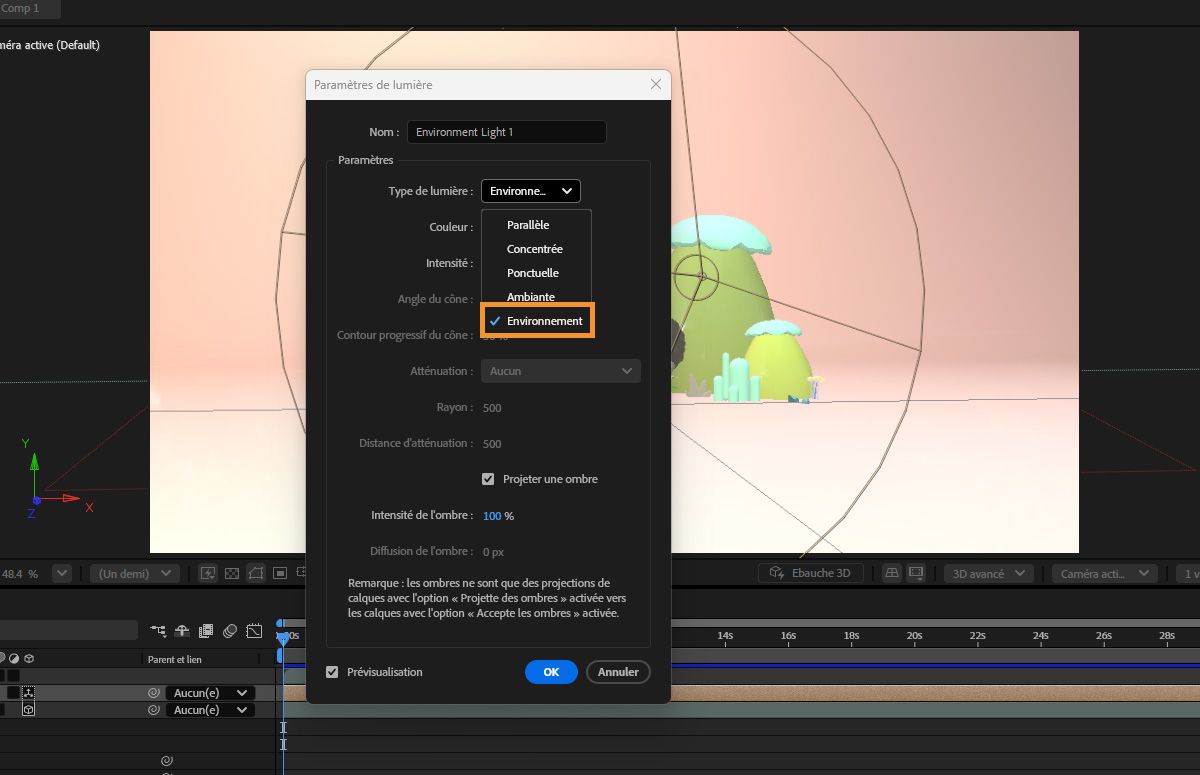
Task: Open the Type de lumière dropdown
Action: tap(531, 191)
